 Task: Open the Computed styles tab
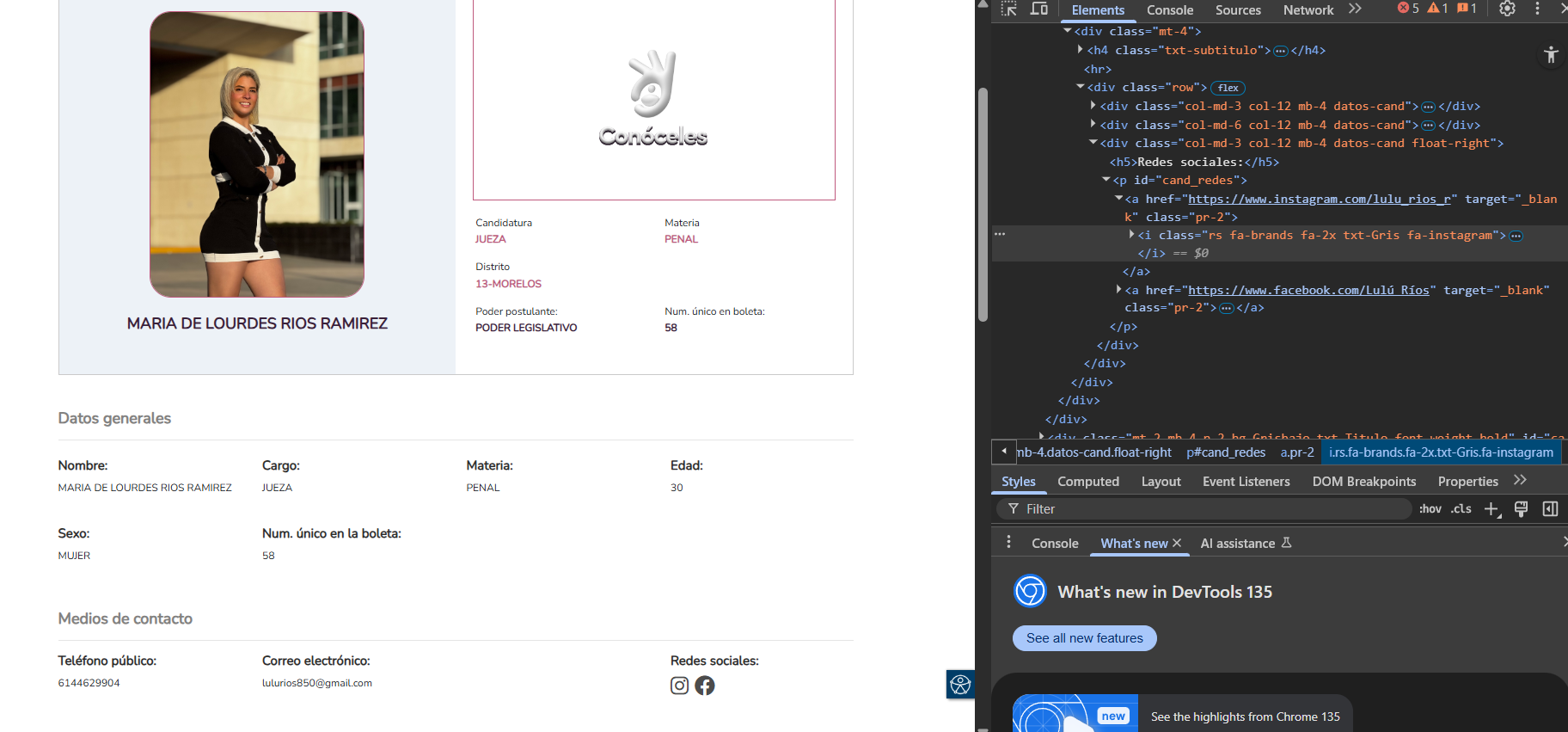[x=1087, y=482]
